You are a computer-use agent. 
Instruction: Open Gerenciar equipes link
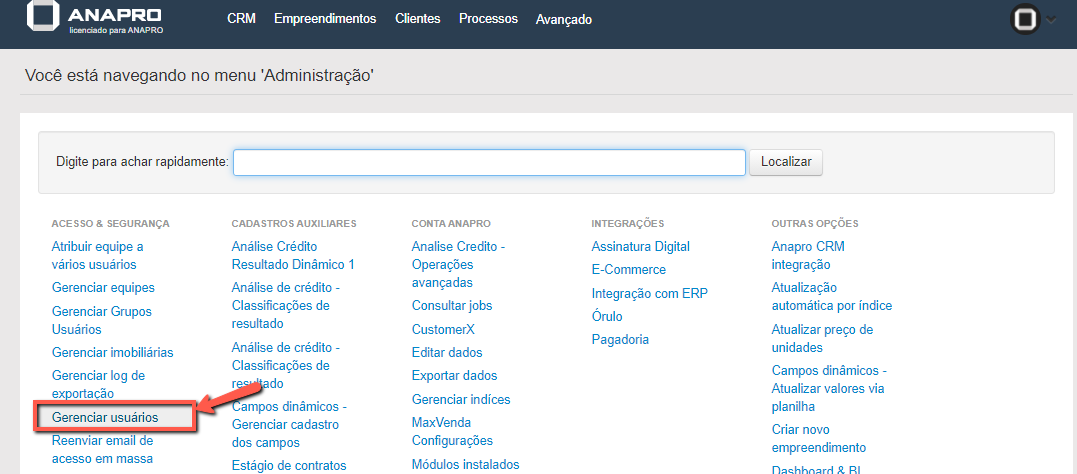[x=103, y=288]
